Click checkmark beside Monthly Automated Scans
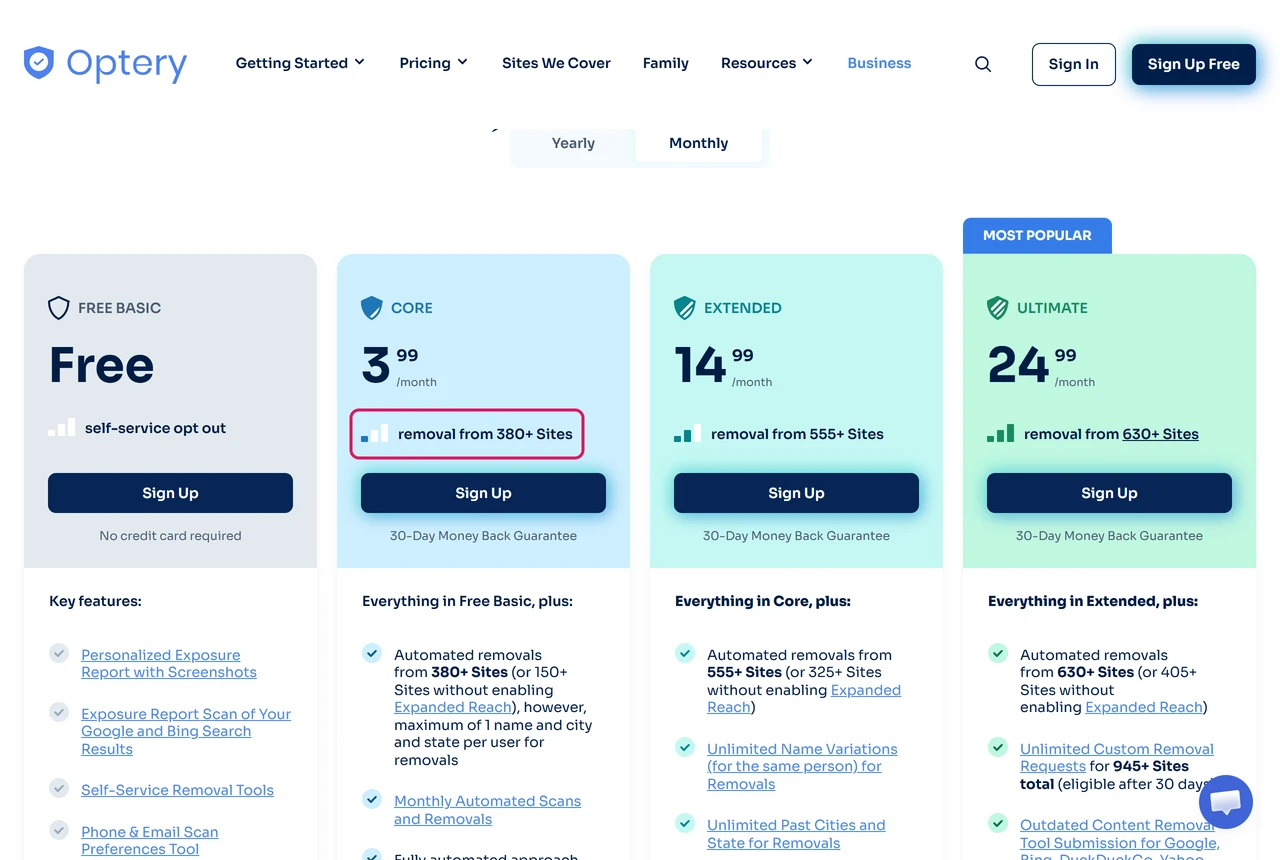The width and height of the screenshot is (1280, 860). 372,799
